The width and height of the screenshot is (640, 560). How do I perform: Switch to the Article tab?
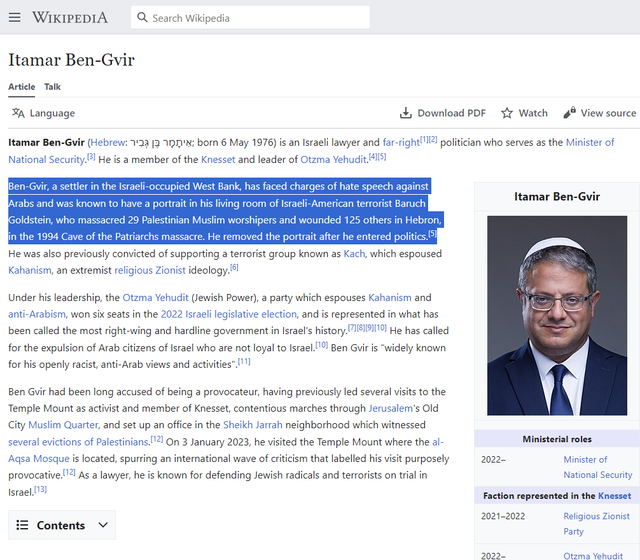click(22, 87)
